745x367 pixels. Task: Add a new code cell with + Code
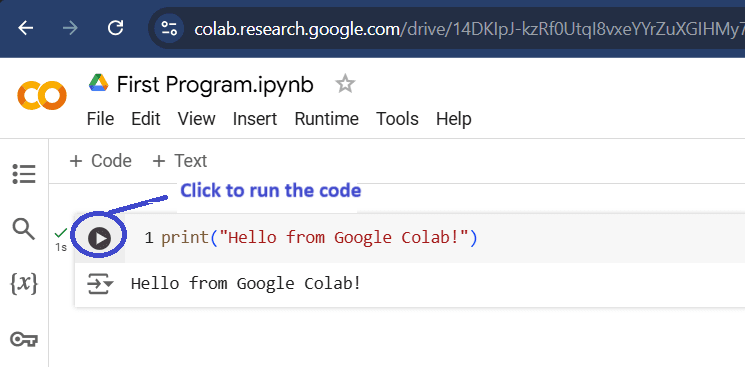(100, 161)
